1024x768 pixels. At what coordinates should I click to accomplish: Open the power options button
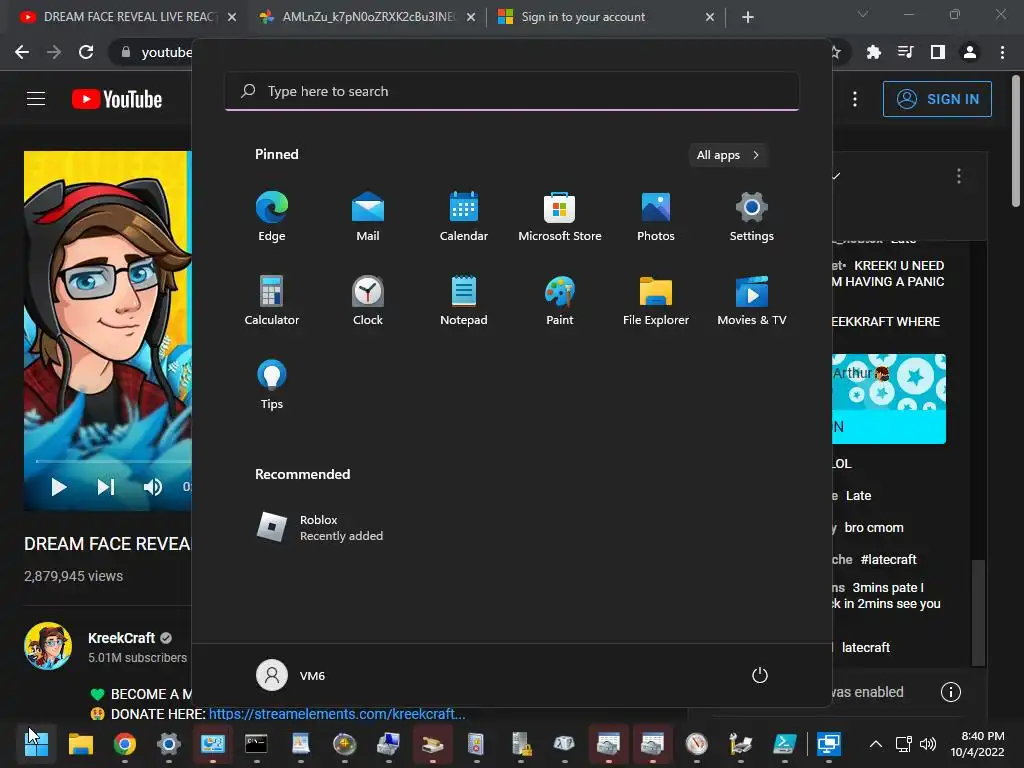pyautogui.click(x=760, y=675)
